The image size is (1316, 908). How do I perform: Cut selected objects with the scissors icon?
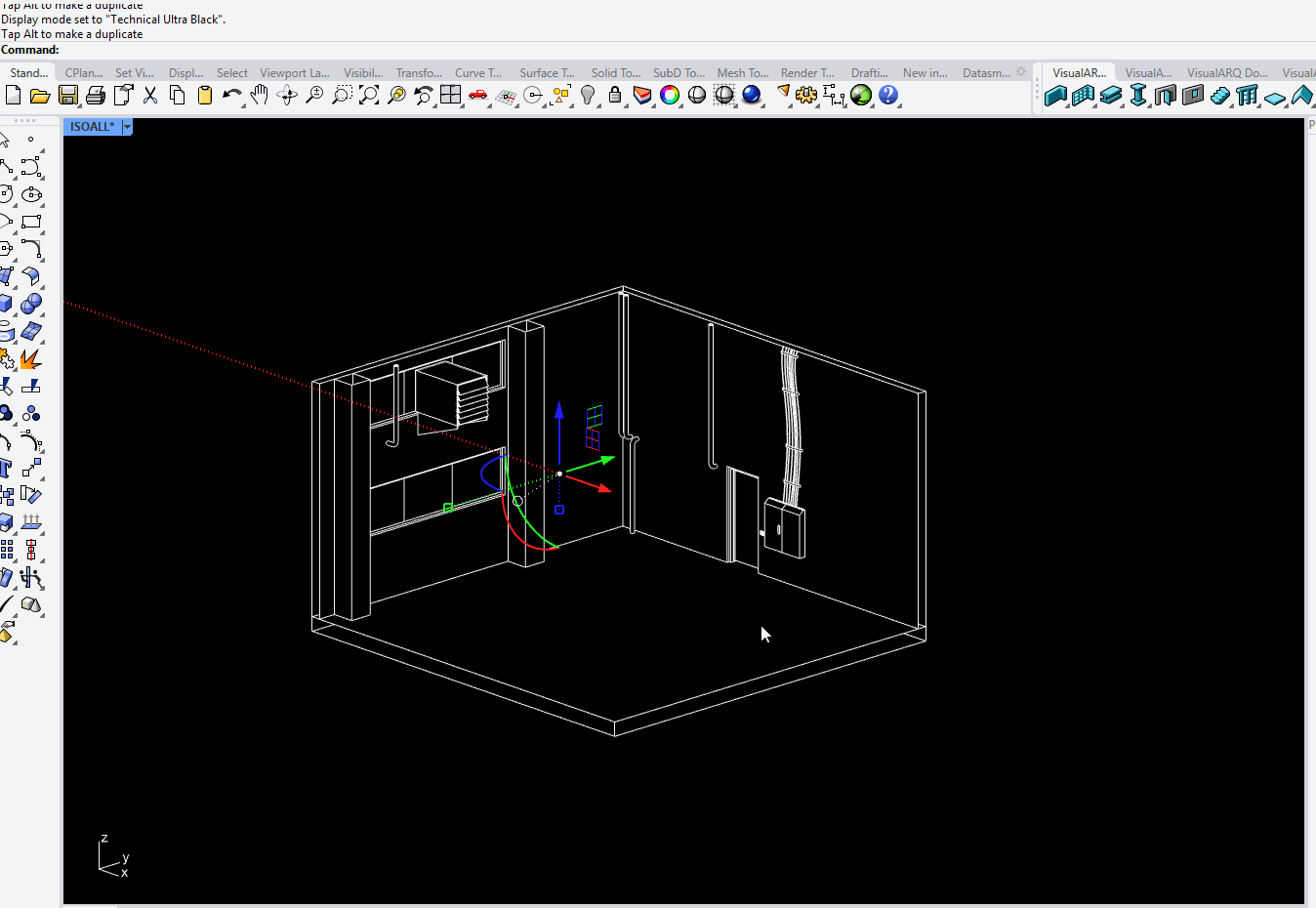pos(149,95)
